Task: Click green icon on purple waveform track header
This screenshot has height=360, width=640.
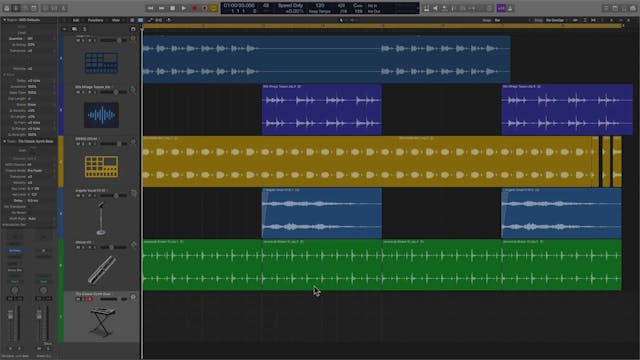Action: tap(133, 90)
